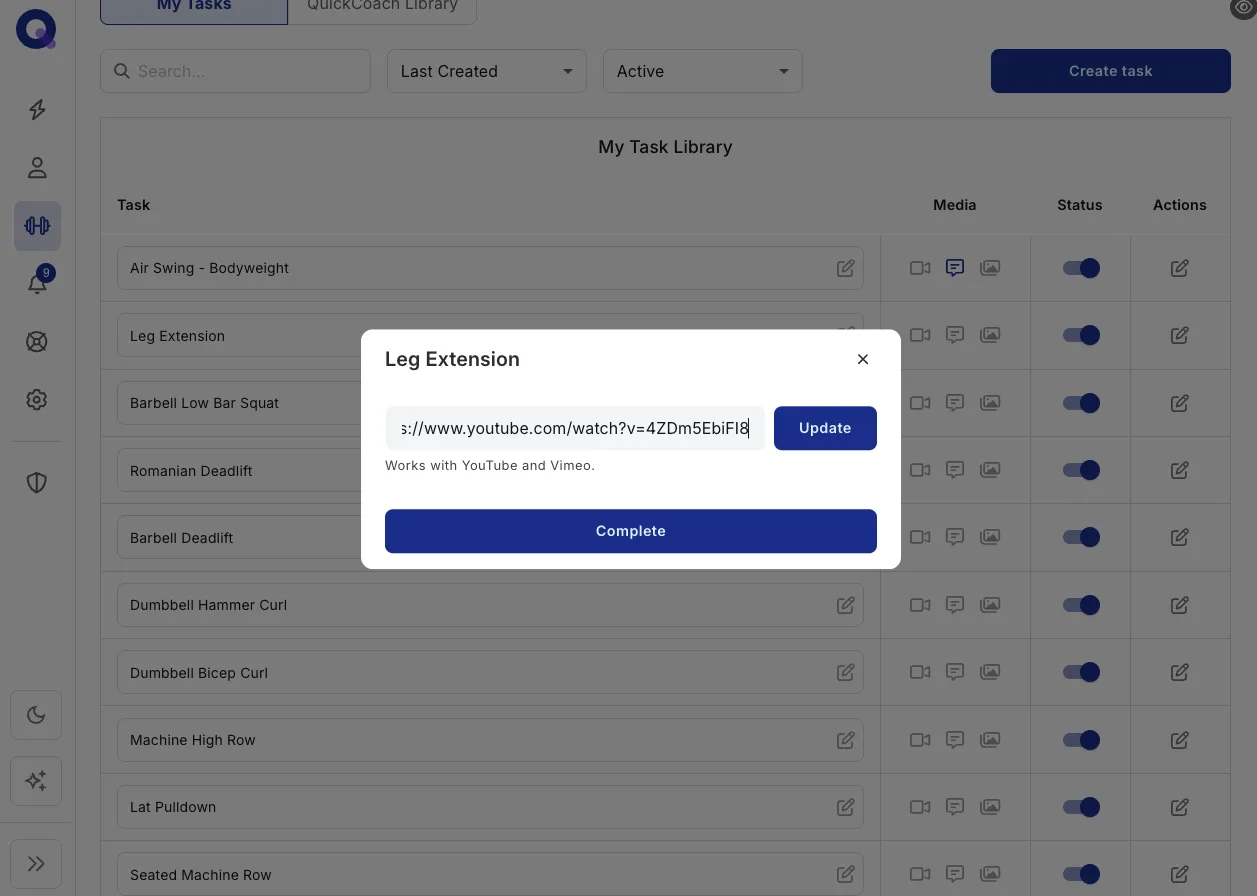Open video media for Dumbbell Hammer Curl
Viewport: 1257px width, 896px height.
pos(920,605)
